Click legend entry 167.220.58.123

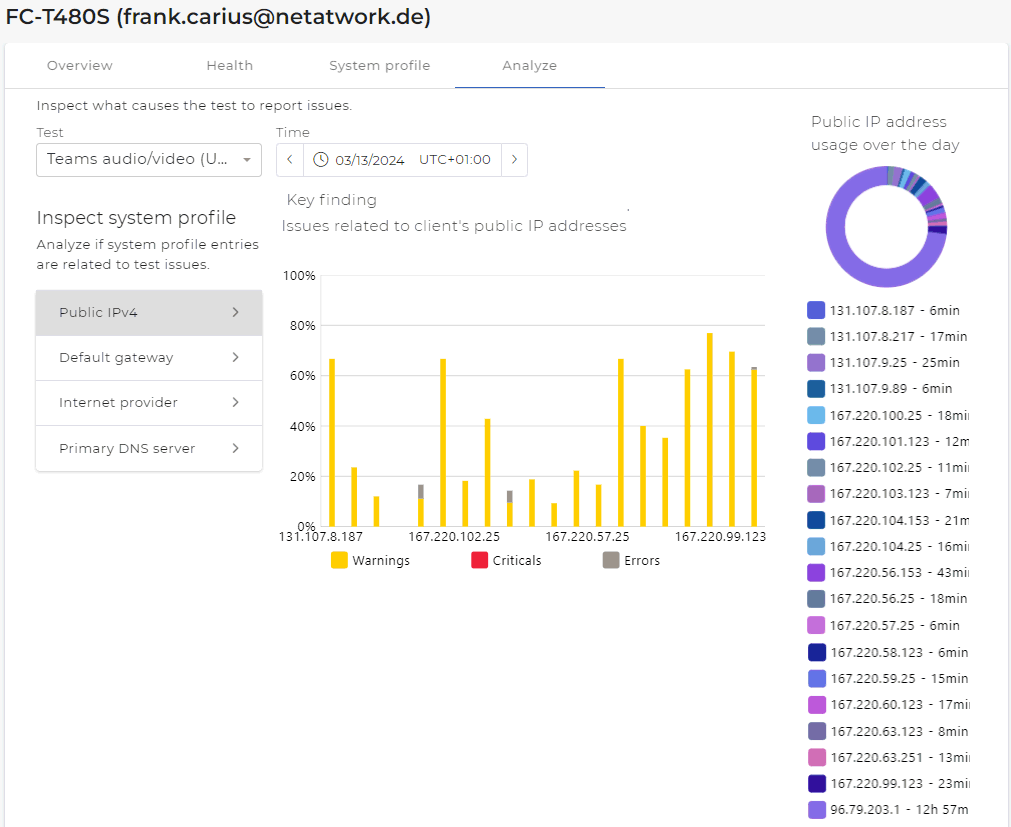click(x=888, y=652)
